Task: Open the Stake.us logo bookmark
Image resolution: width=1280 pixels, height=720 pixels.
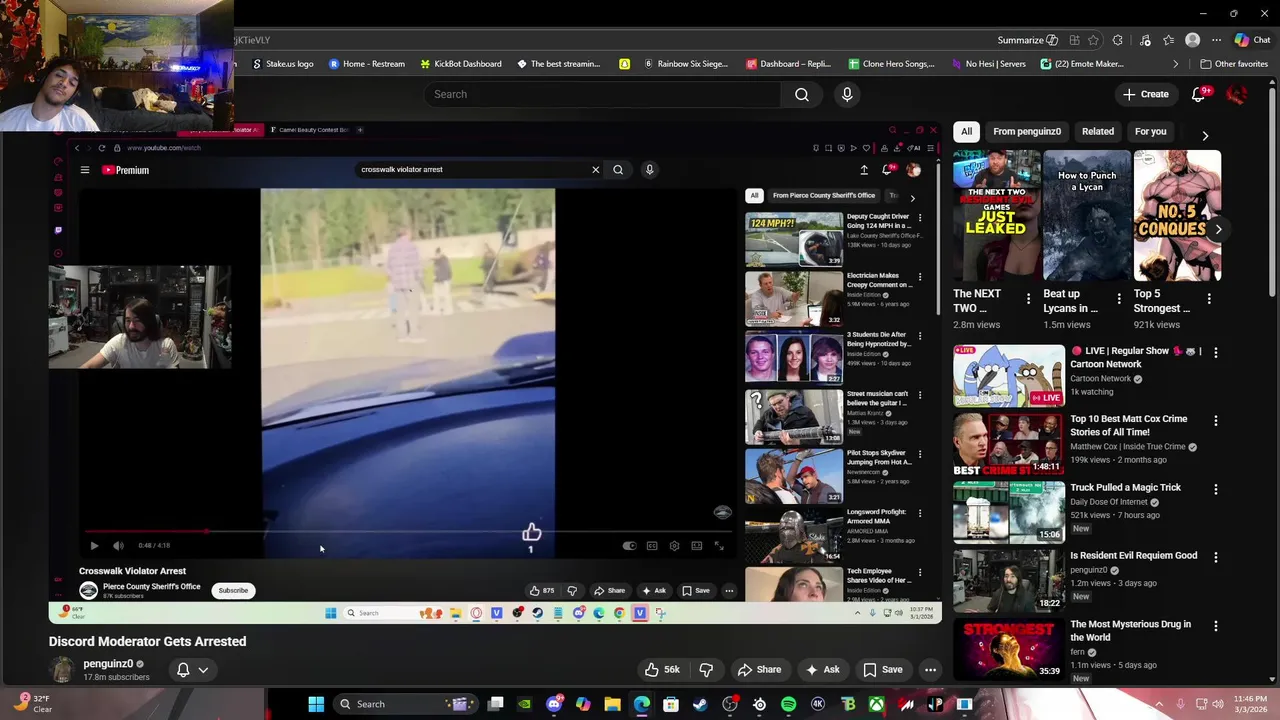Action: (x=283, y=64)
